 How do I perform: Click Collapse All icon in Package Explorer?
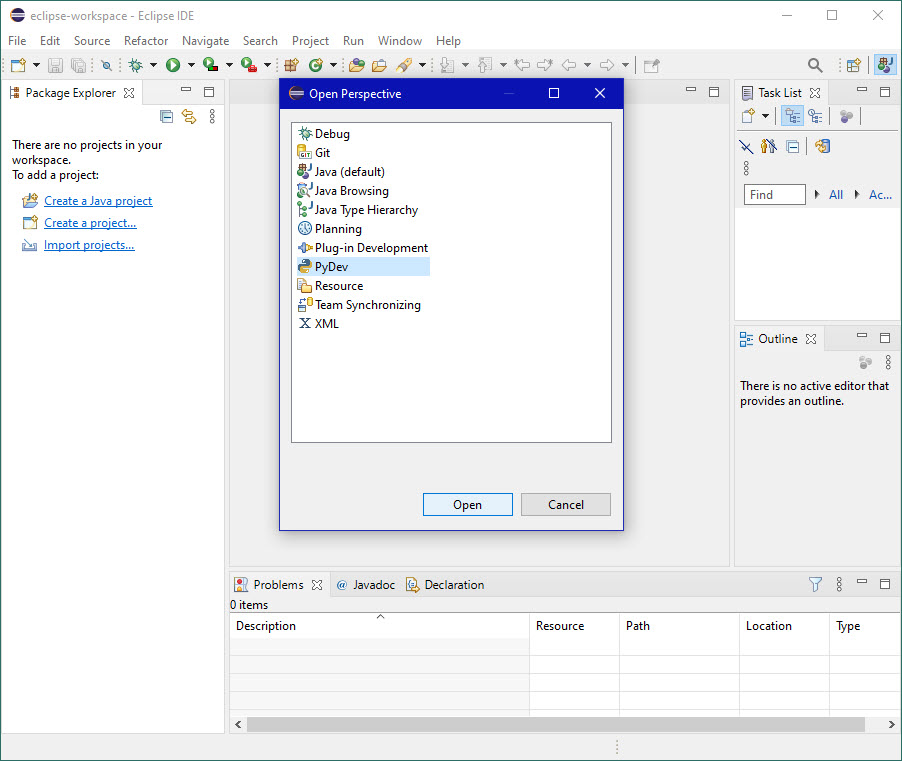[x=167, y=117]
